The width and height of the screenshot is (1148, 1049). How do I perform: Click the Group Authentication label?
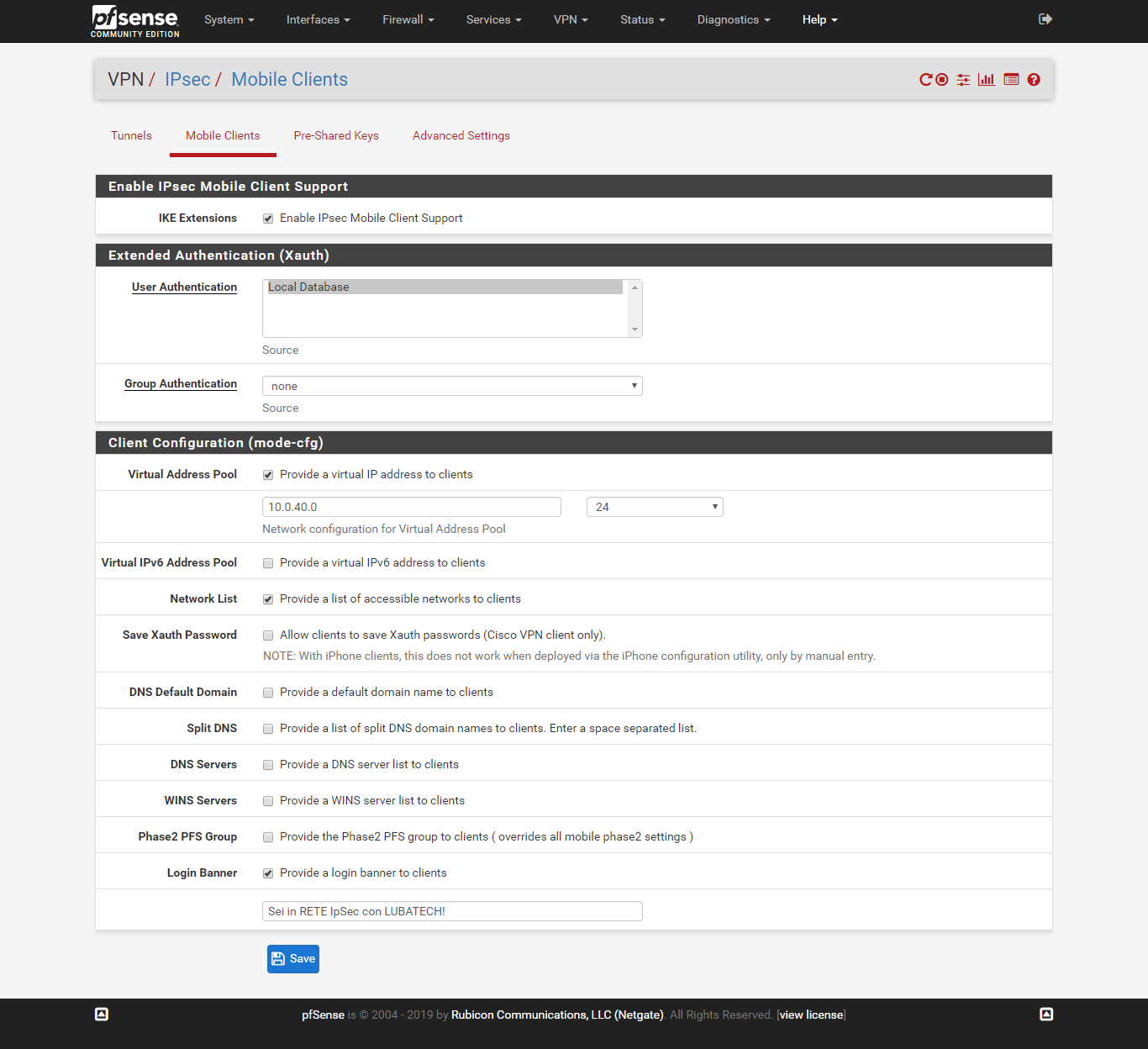[x=181, y=383]
